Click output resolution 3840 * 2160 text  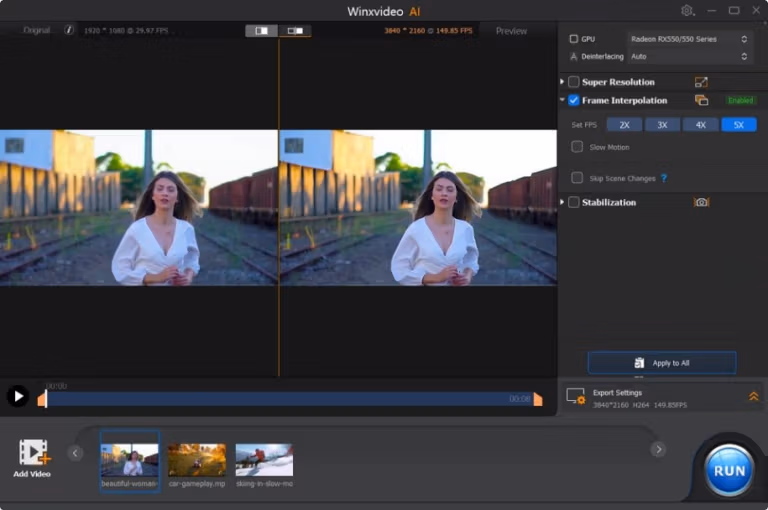pos(429,30)
